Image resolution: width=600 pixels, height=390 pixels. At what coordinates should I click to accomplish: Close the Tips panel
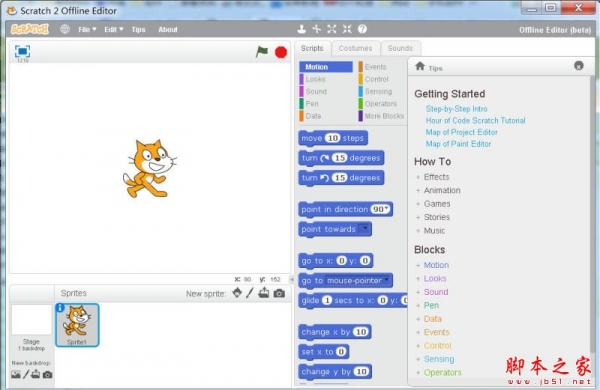click(579, 66)
